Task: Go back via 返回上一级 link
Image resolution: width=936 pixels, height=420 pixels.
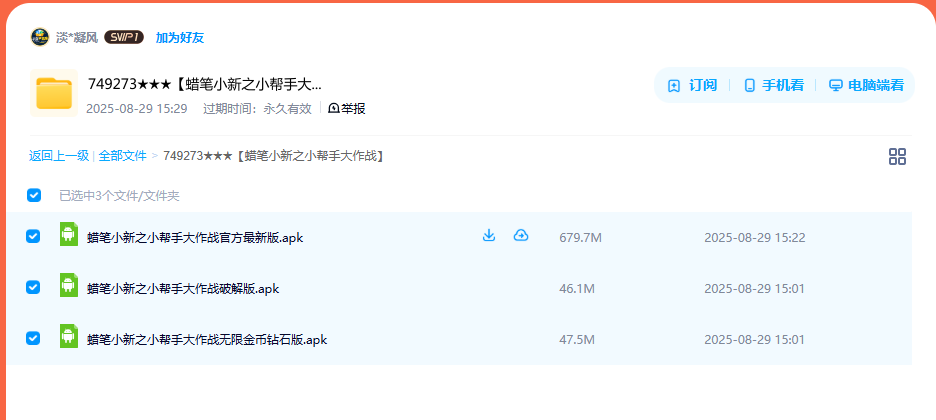Action: 58,156
